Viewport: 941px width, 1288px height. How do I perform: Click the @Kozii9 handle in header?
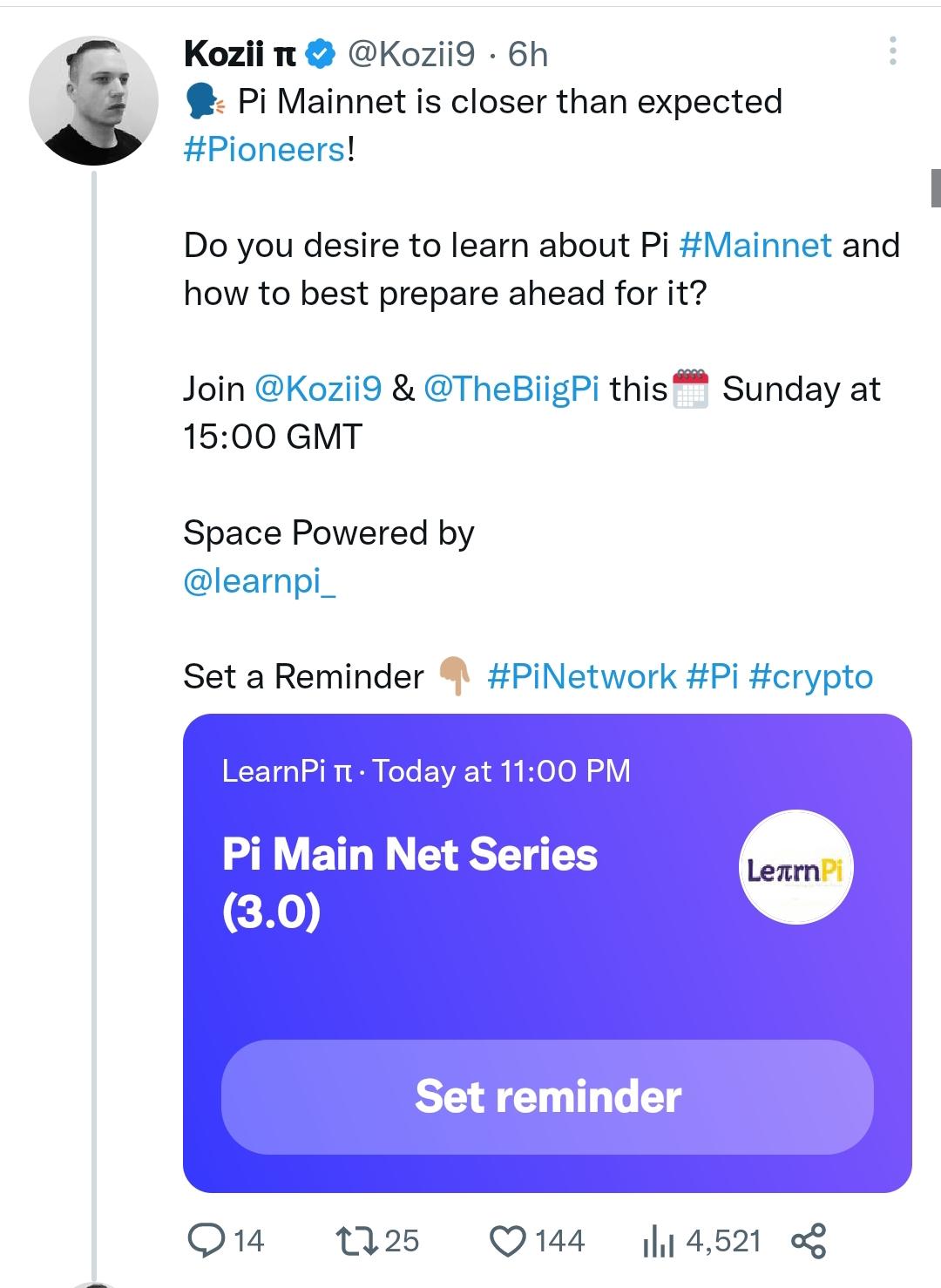(411, 54)
